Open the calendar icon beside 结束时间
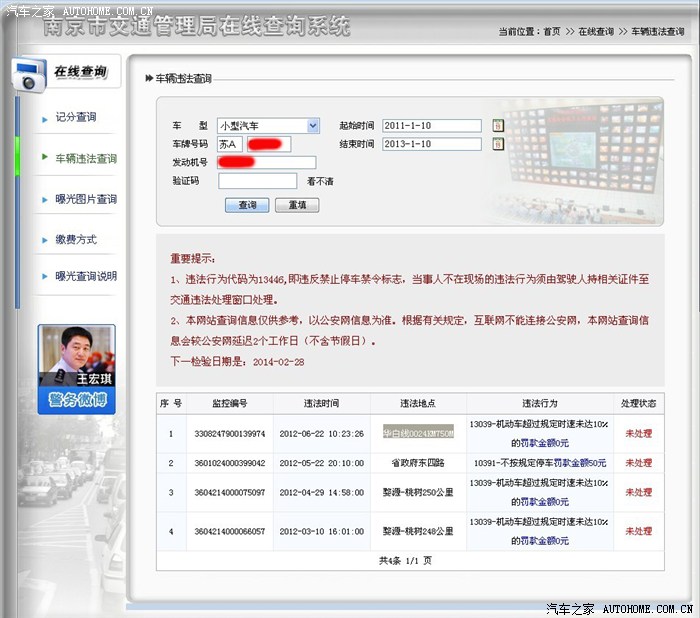 [x=498, y=144]
